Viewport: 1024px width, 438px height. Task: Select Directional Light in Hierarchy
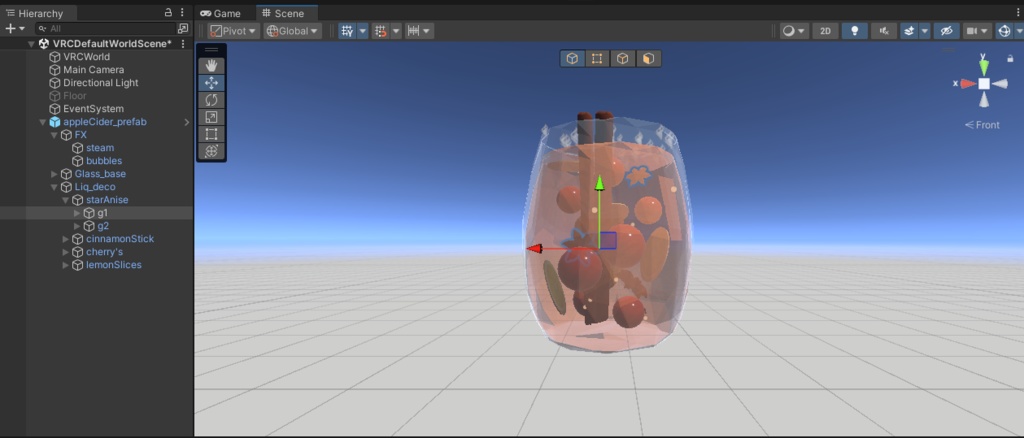tap(101, 83)
